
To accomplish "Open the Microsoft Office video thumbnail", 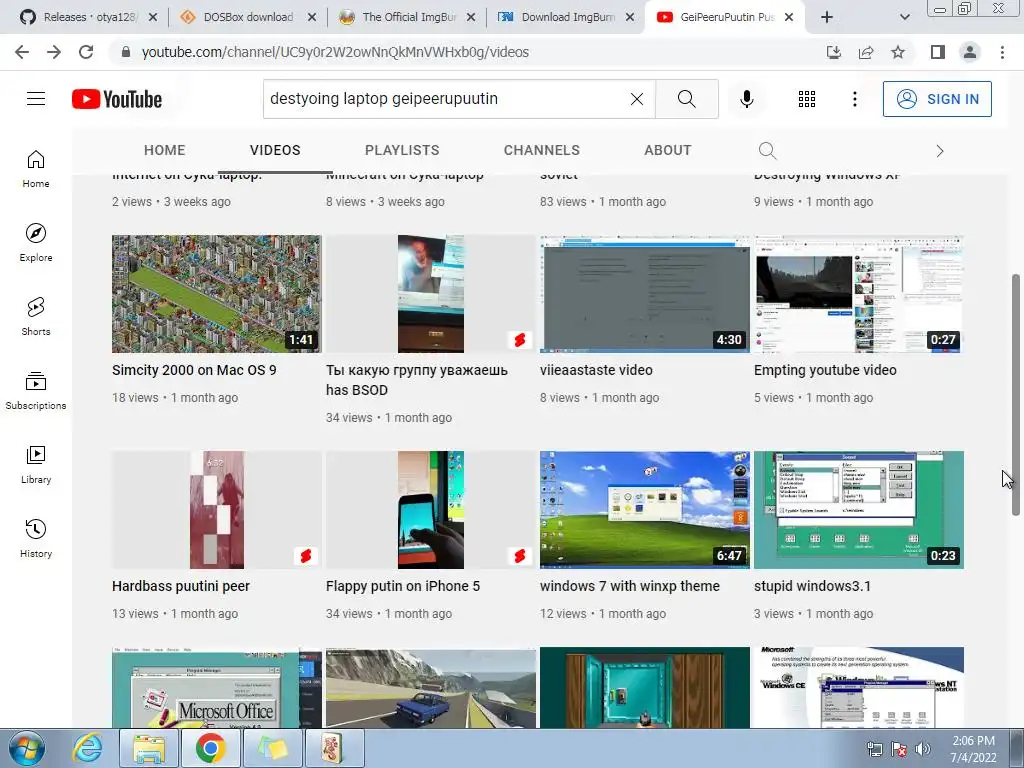I will tap(217, 688).
